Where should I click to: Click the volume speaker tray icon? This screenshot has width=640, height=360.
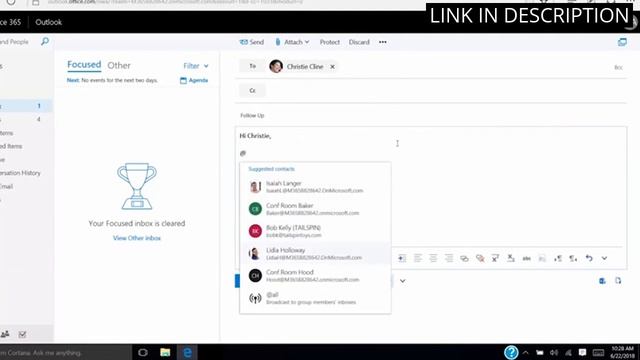click(x=554, y=353)
